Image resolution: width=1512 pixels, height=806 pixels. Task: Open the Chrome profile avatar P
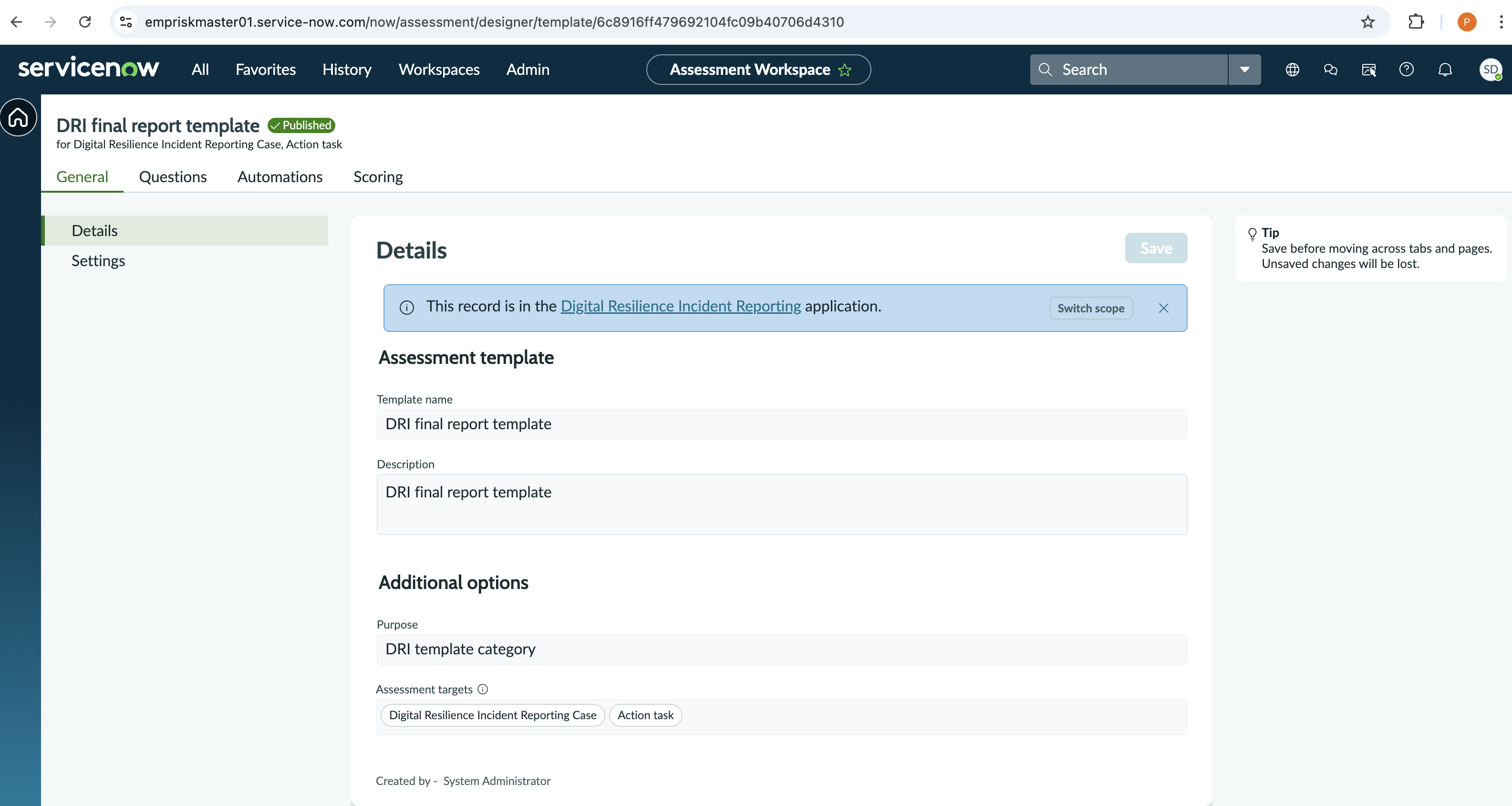point(1466,22)
